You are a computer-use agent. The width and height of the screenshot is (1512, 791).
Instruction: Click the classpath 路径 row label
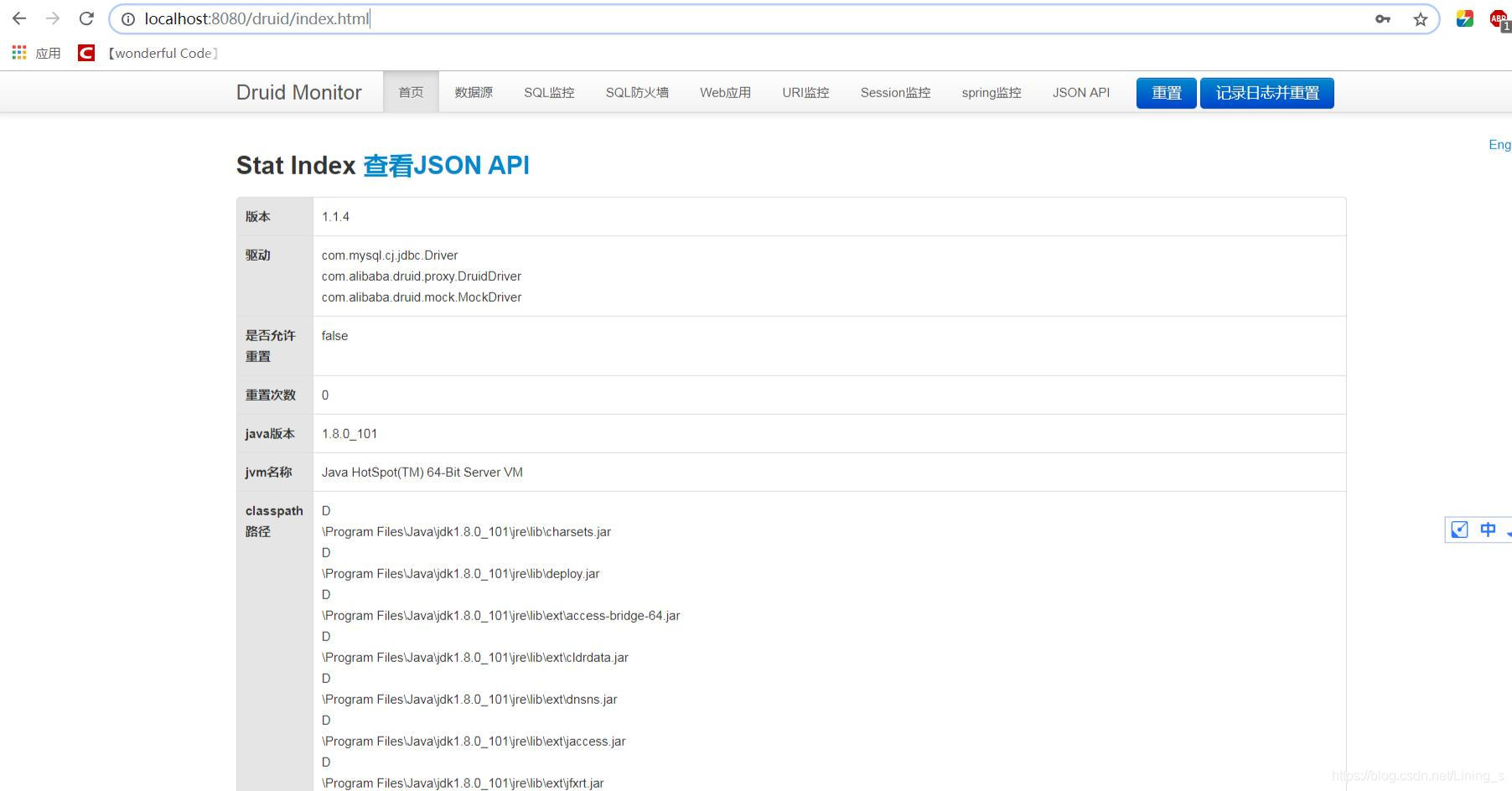[x=274, y=520]
